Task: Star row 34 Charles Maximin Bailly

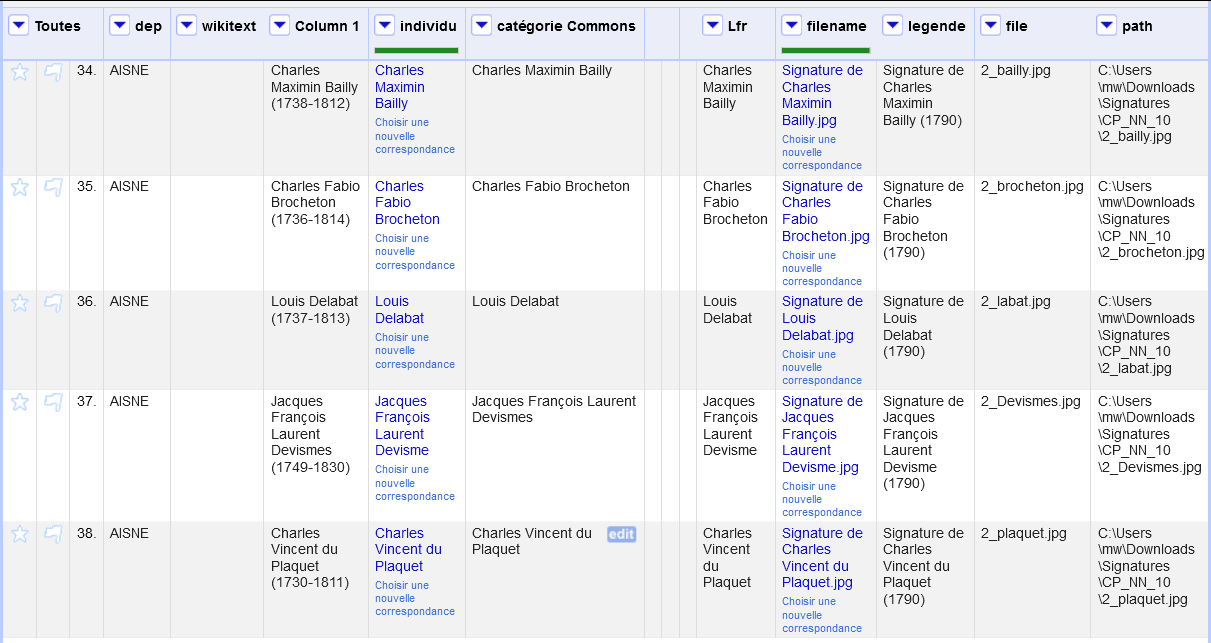Action: pyautogui.click(x=19, y=71)
